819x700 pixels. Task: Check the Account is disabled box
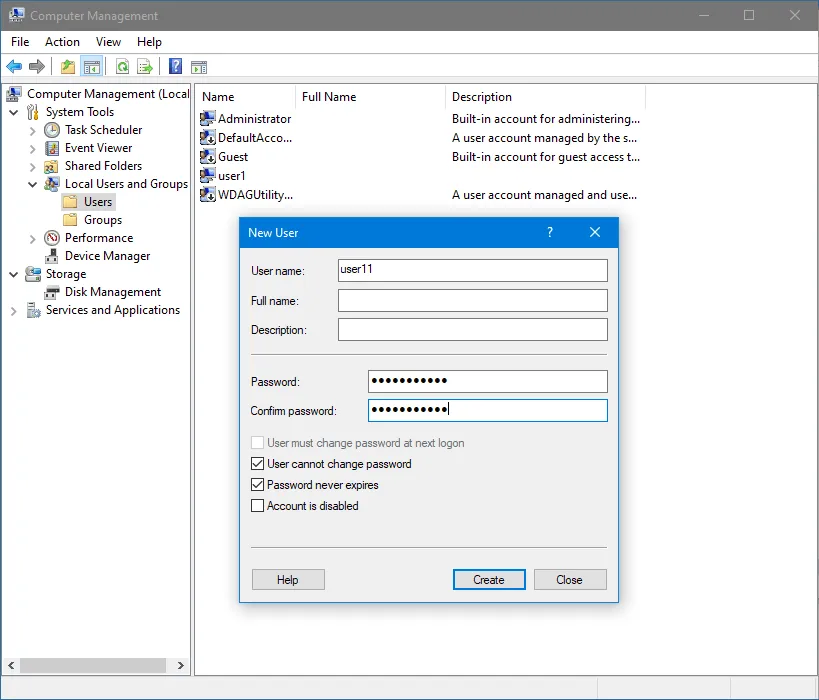tap(258, 506)
